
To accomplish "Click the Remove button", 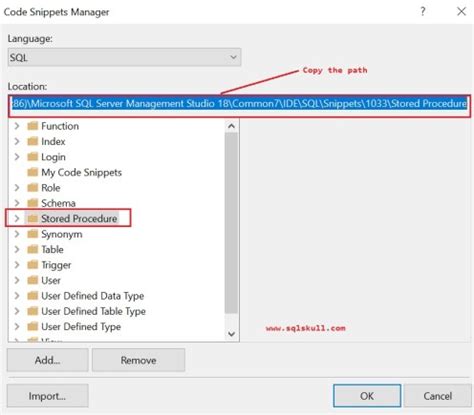I will click(x=138, y=360).
